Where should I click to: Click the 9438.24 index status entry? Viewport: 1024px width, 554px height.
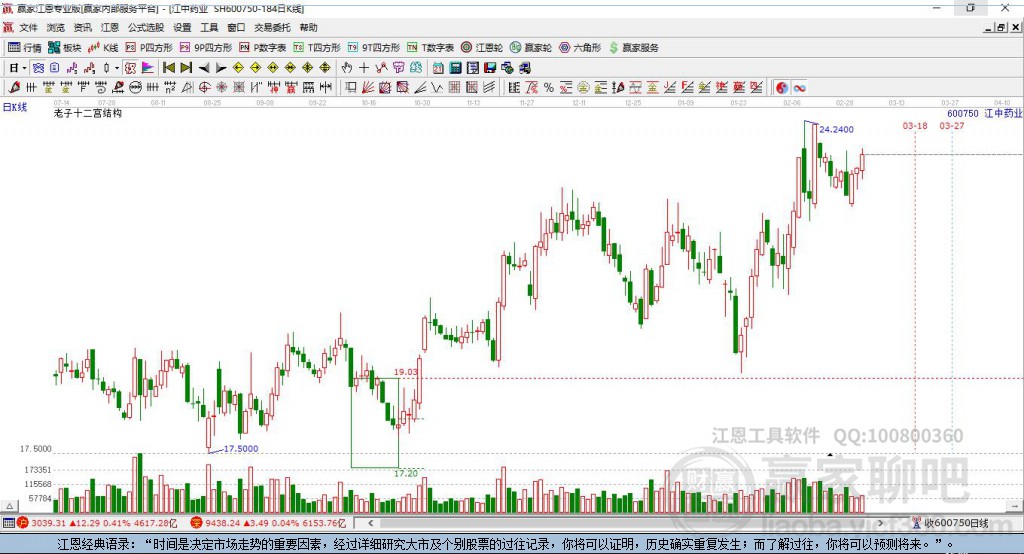[x=268, y=523]
